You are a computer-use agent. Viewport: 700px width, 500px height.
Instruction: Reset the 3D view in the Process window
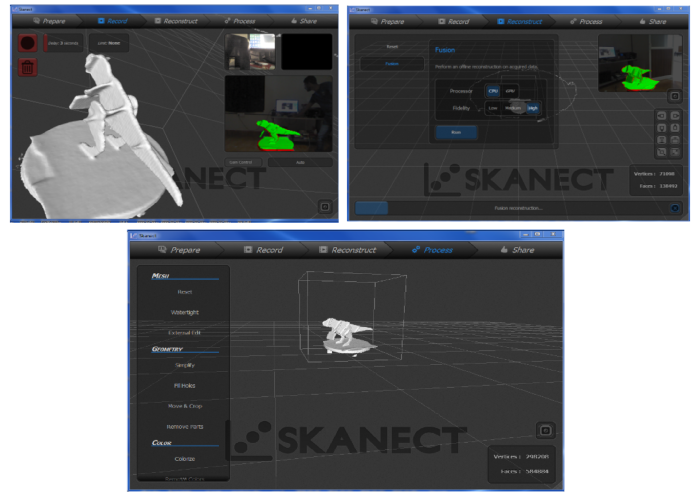pyautogui.click(x=546, y=431)
